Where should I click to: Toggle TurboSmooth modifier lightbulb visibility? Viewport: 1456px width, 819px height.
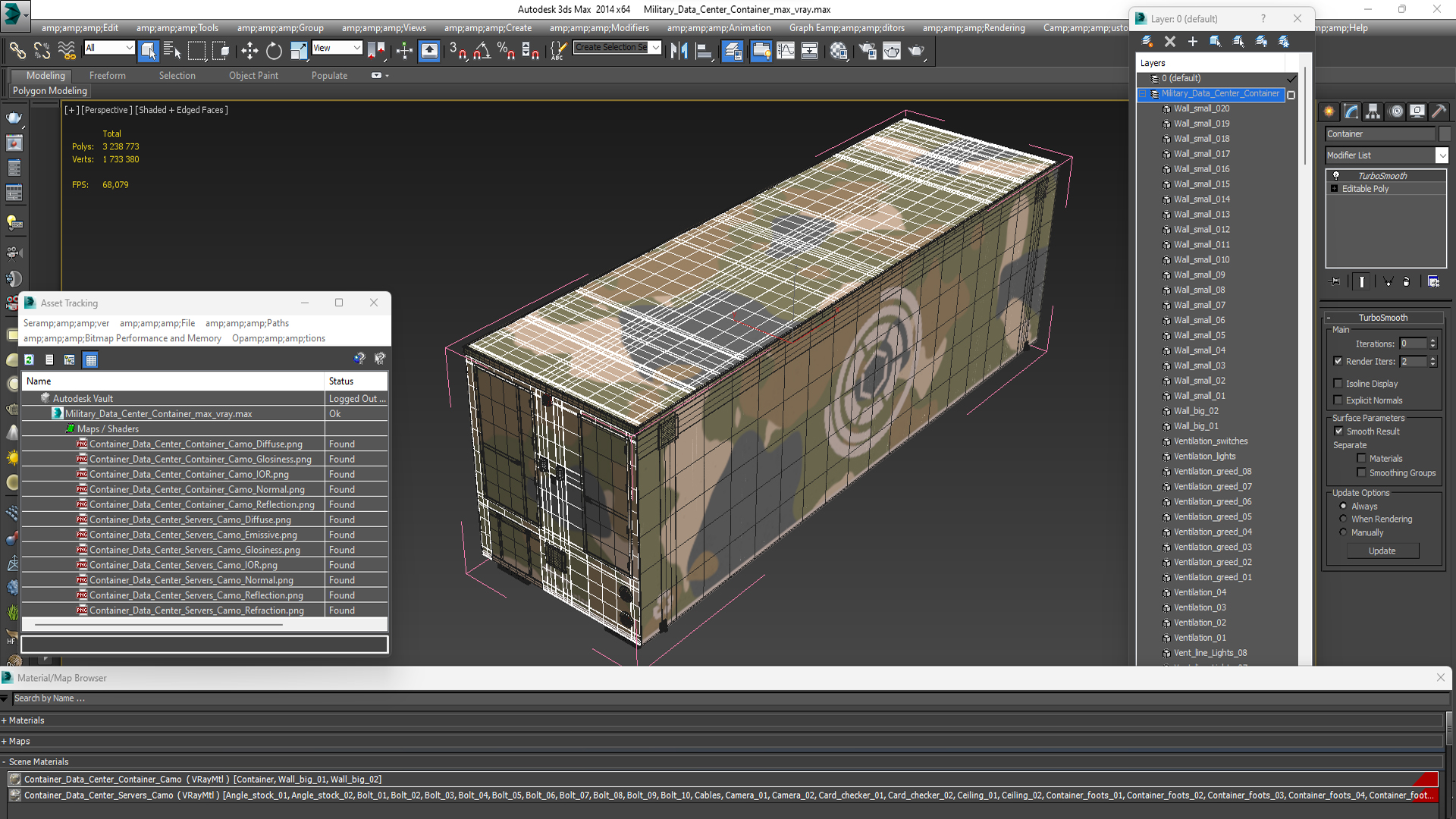[x=1335, y=175]
